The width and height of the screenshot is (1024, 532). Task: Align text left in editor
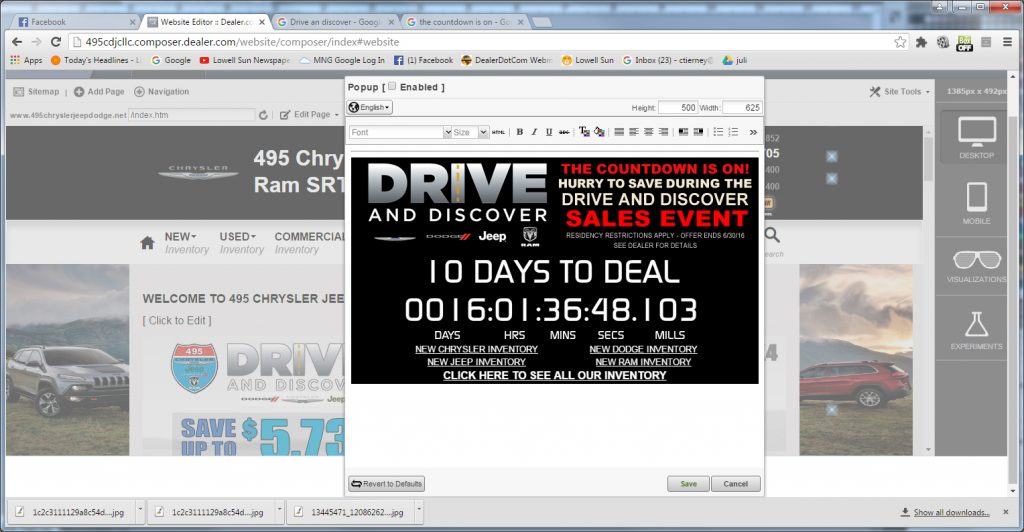pyautogui.click(x=633, y=132)
